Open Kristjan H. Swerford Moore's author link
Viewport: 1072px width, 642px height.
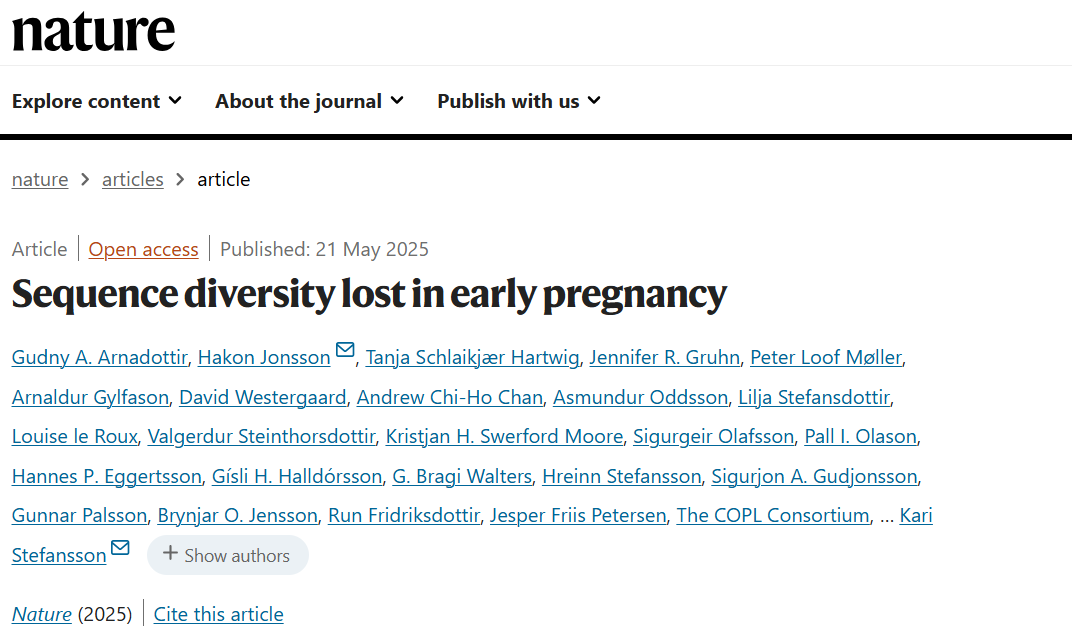[x=505, y=436]
